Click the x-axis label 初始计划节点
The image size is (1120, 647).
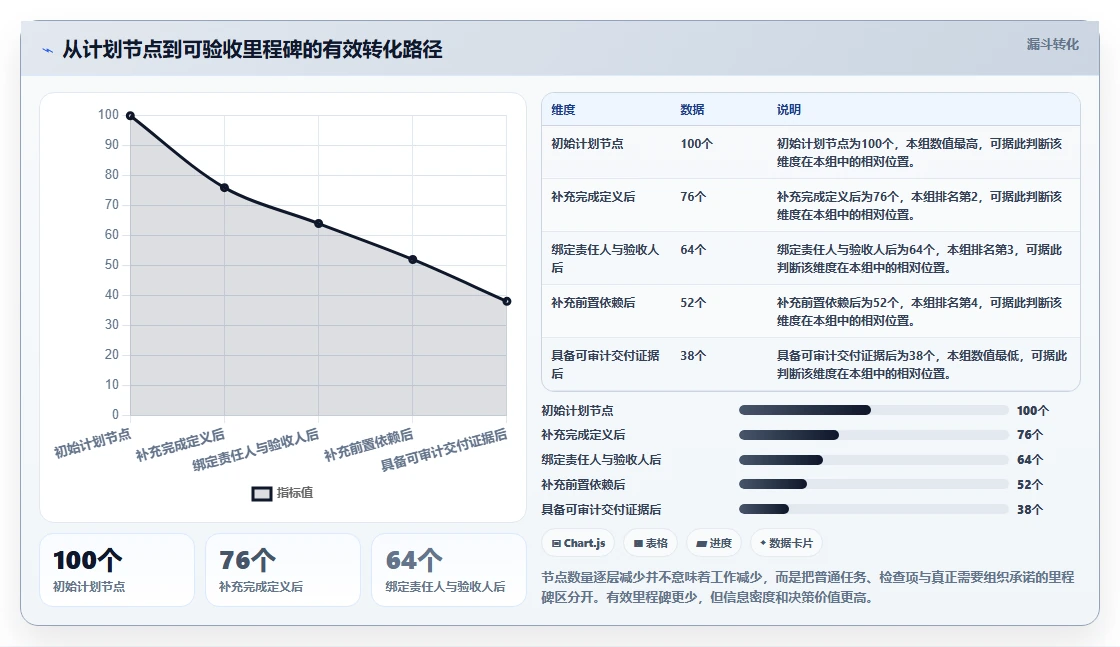[93, 443]
